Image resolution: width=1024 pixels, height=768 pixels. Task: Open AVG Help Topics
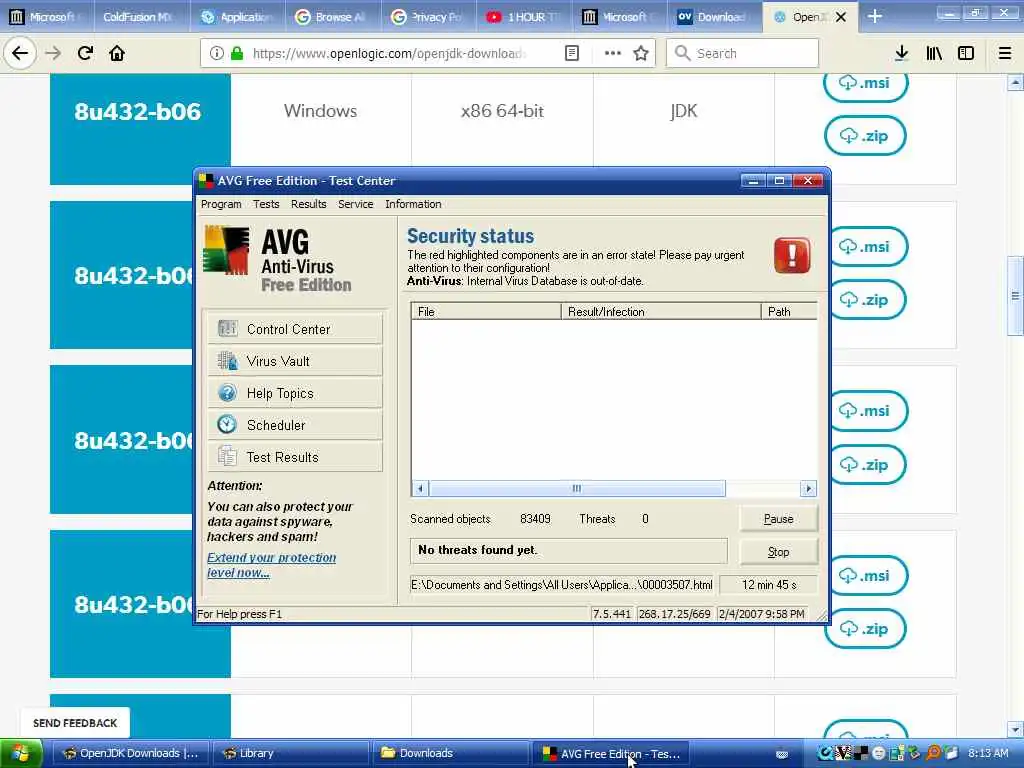[295, 393]
